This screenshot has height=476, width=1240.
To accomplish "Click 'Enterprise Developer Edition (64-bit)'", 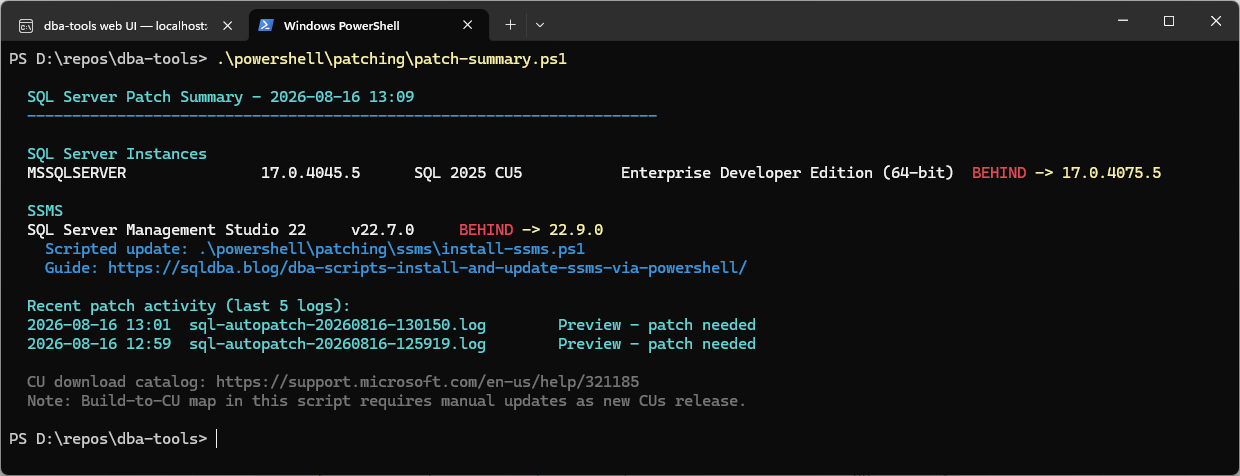I will click(787, 173).
